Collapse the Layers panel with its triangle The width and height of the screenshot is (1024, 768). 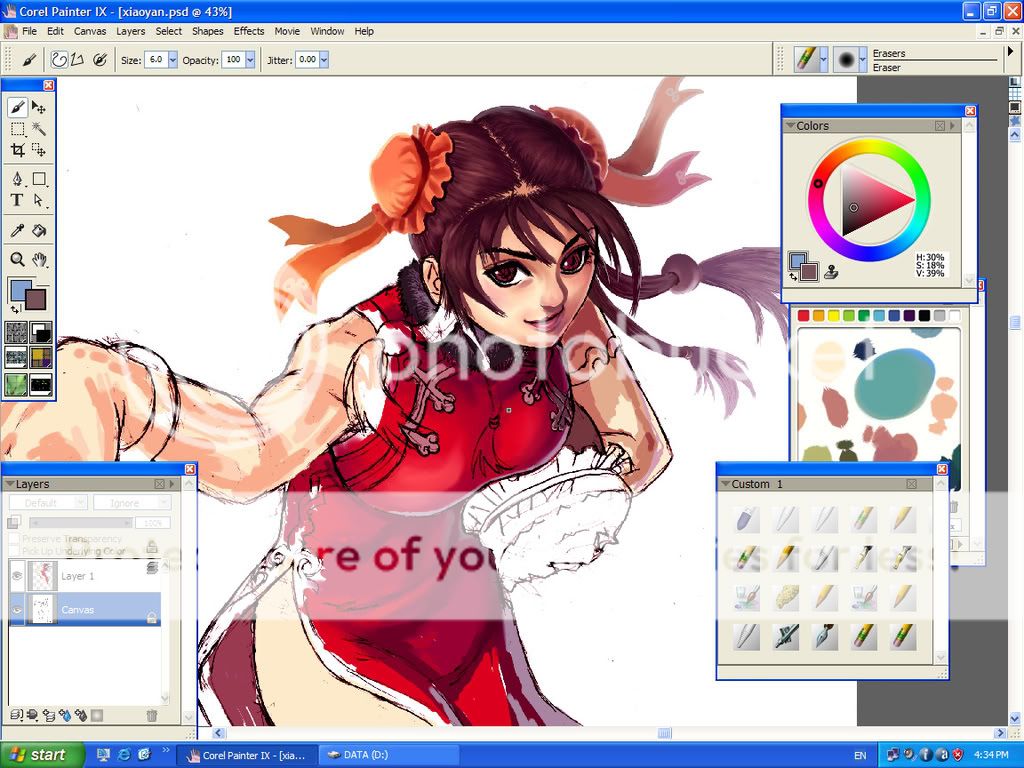[x=9, y=484]
